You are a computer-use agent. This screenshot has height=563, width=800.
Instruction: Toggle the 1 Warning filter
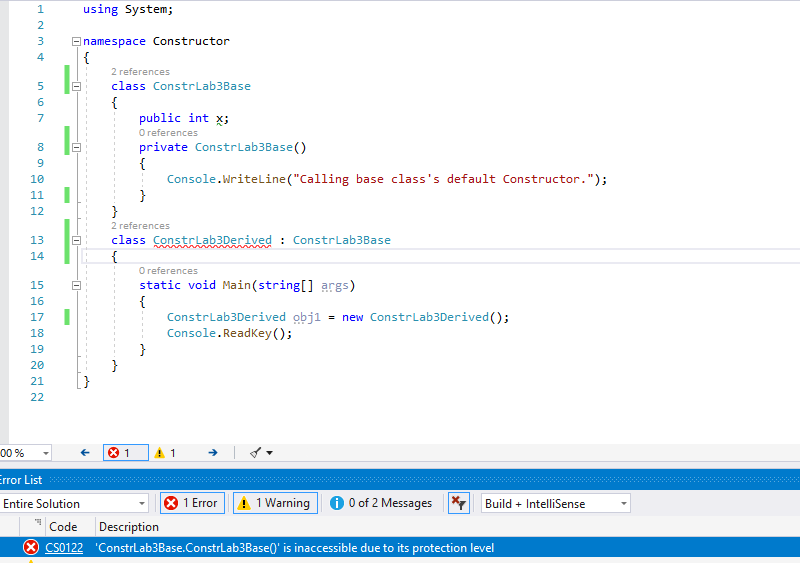click(276, 503)
